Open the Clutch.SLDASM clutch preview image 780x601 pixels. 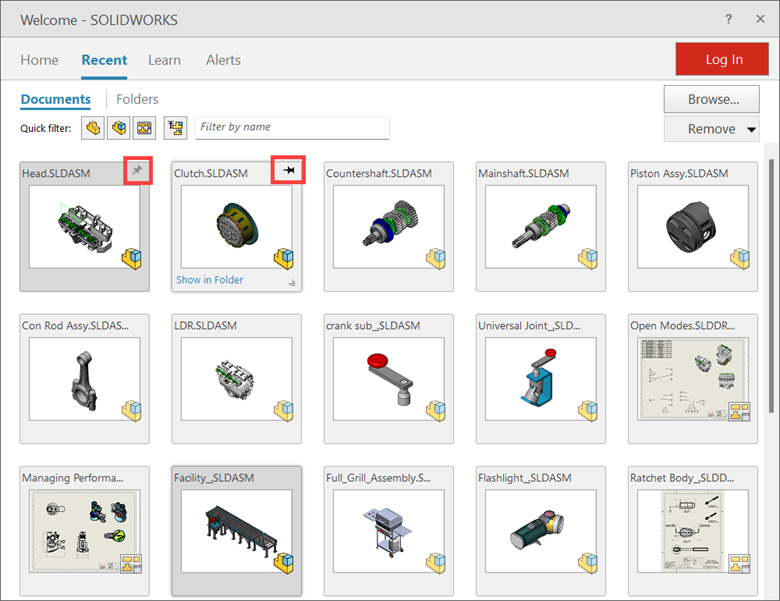(237, 227)
